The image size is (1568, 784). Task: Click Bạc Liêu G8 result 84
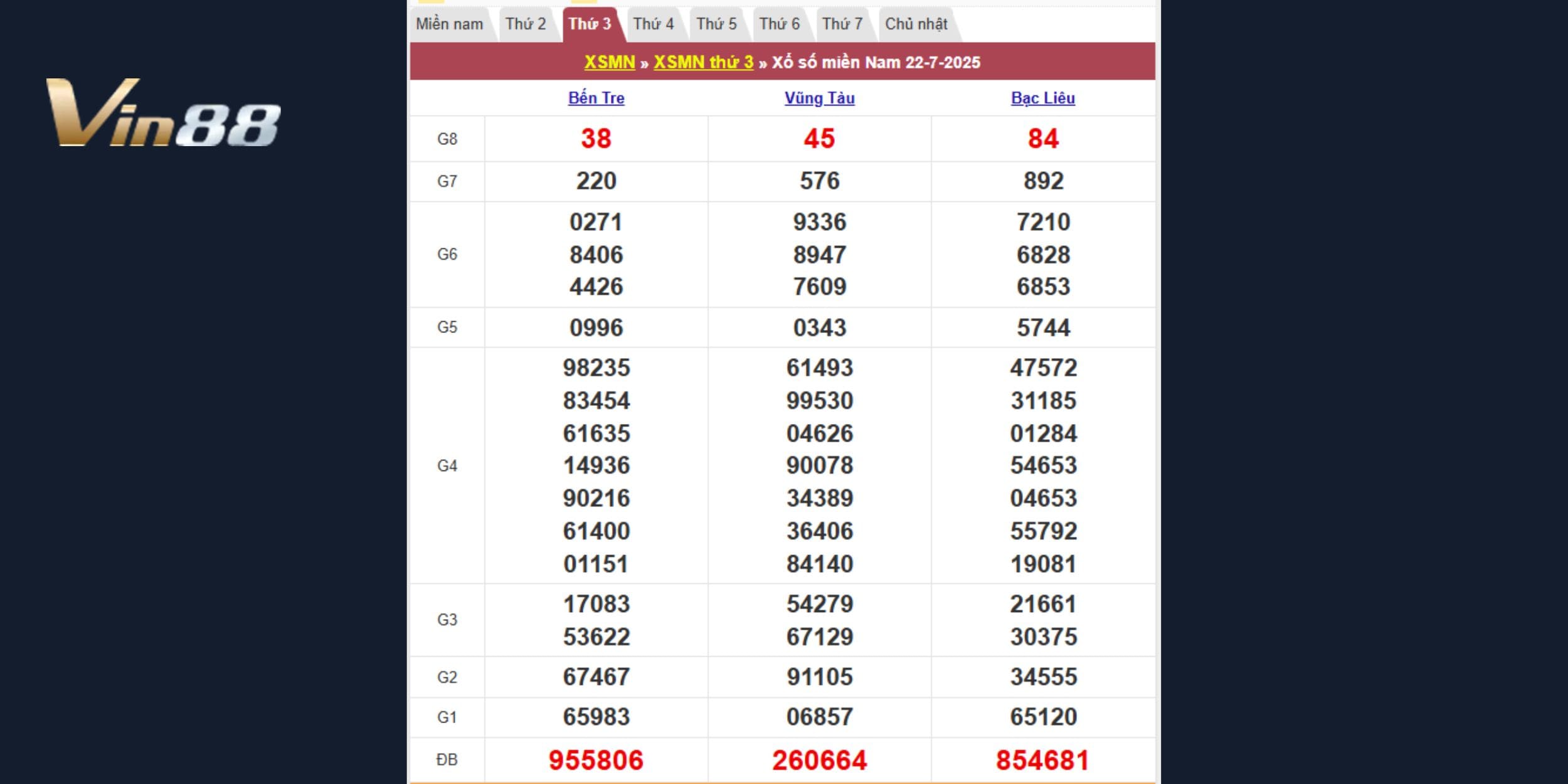tap(1043, 139)
